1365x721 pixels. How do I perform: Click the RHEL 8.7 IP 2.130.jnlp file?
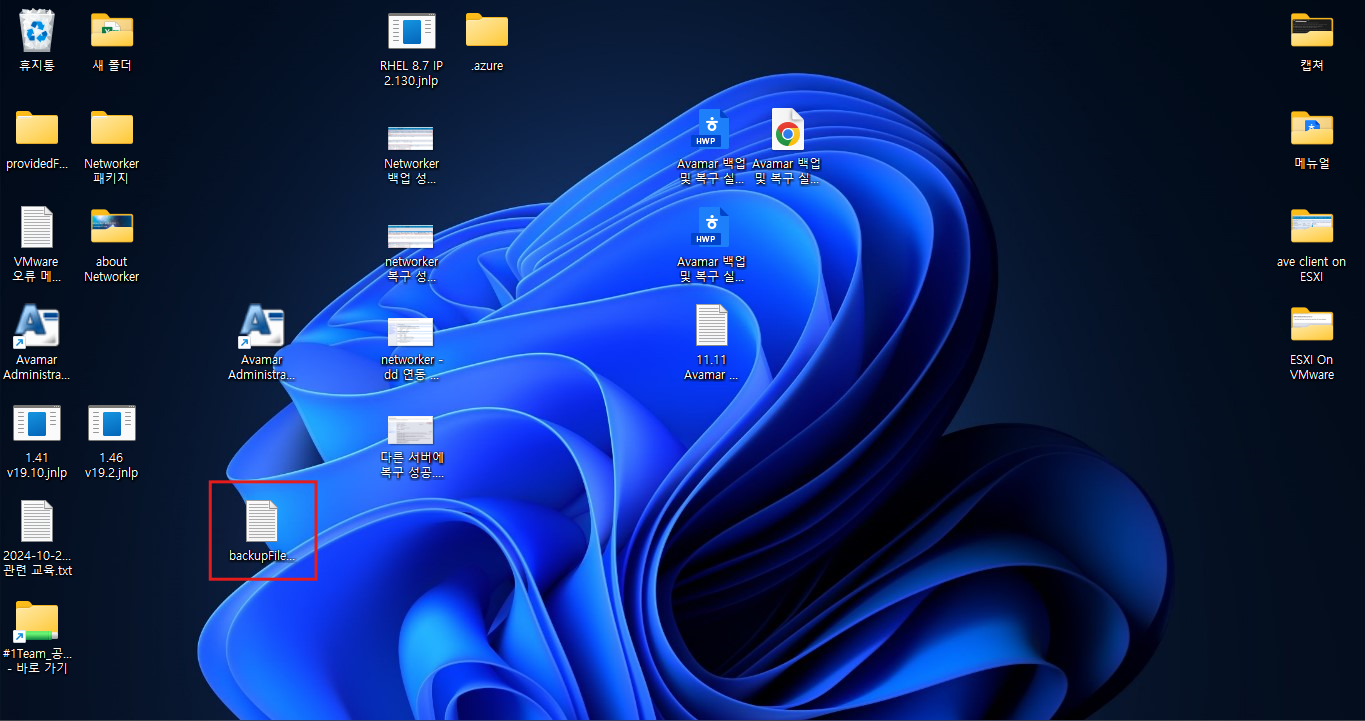click(411, 48)
